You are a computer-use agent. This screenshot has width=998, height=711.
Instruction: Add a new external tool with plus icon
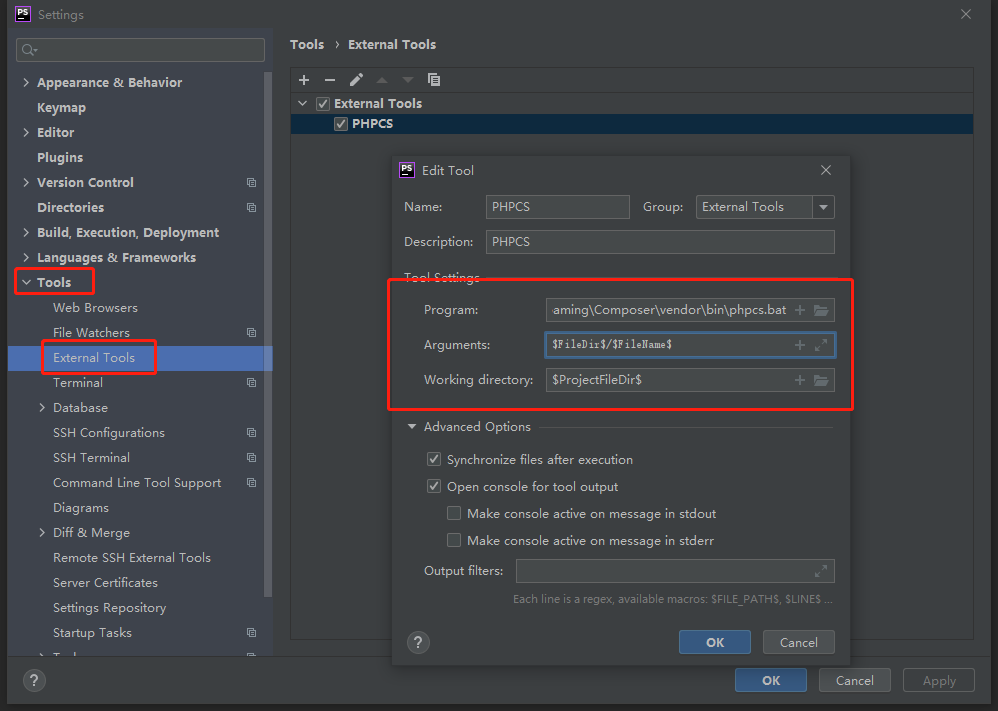[x=304, y=80]
